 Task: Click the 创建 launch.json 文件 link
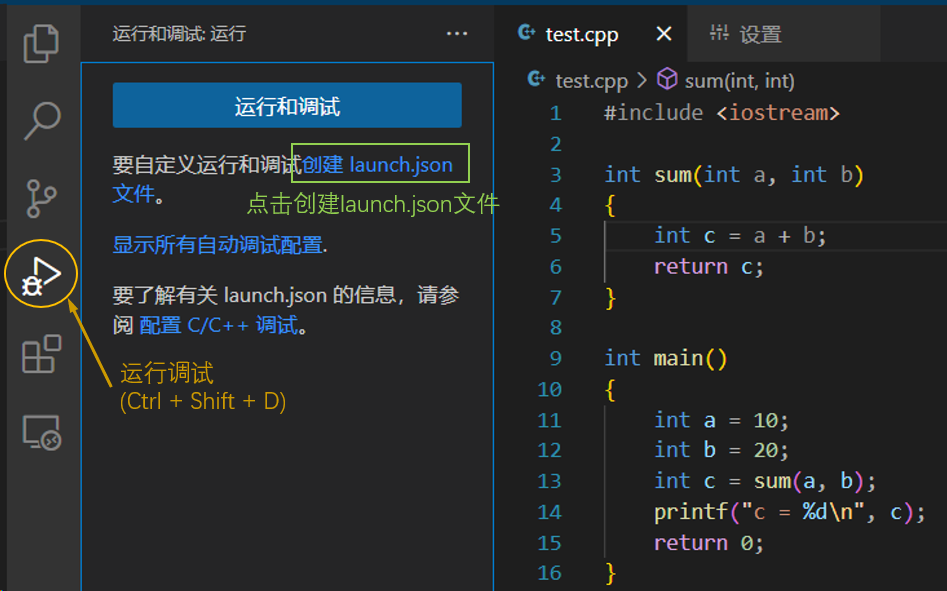tap(379, 163)
